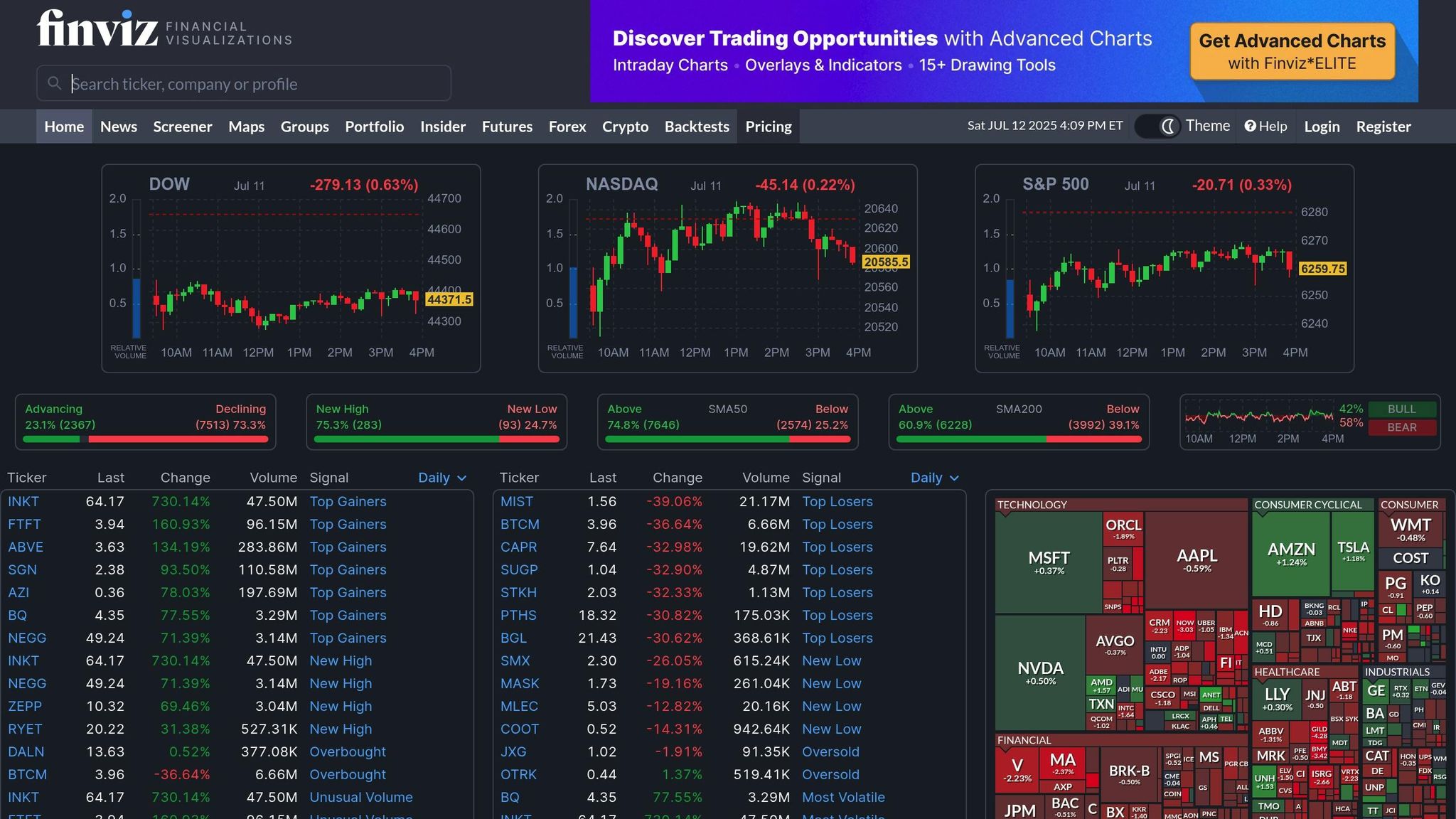Image resolution: width=1456 pixels, height=819 pixels.
Task: Toggle the dark/light Theme switch
Action: click(1157, 126)
